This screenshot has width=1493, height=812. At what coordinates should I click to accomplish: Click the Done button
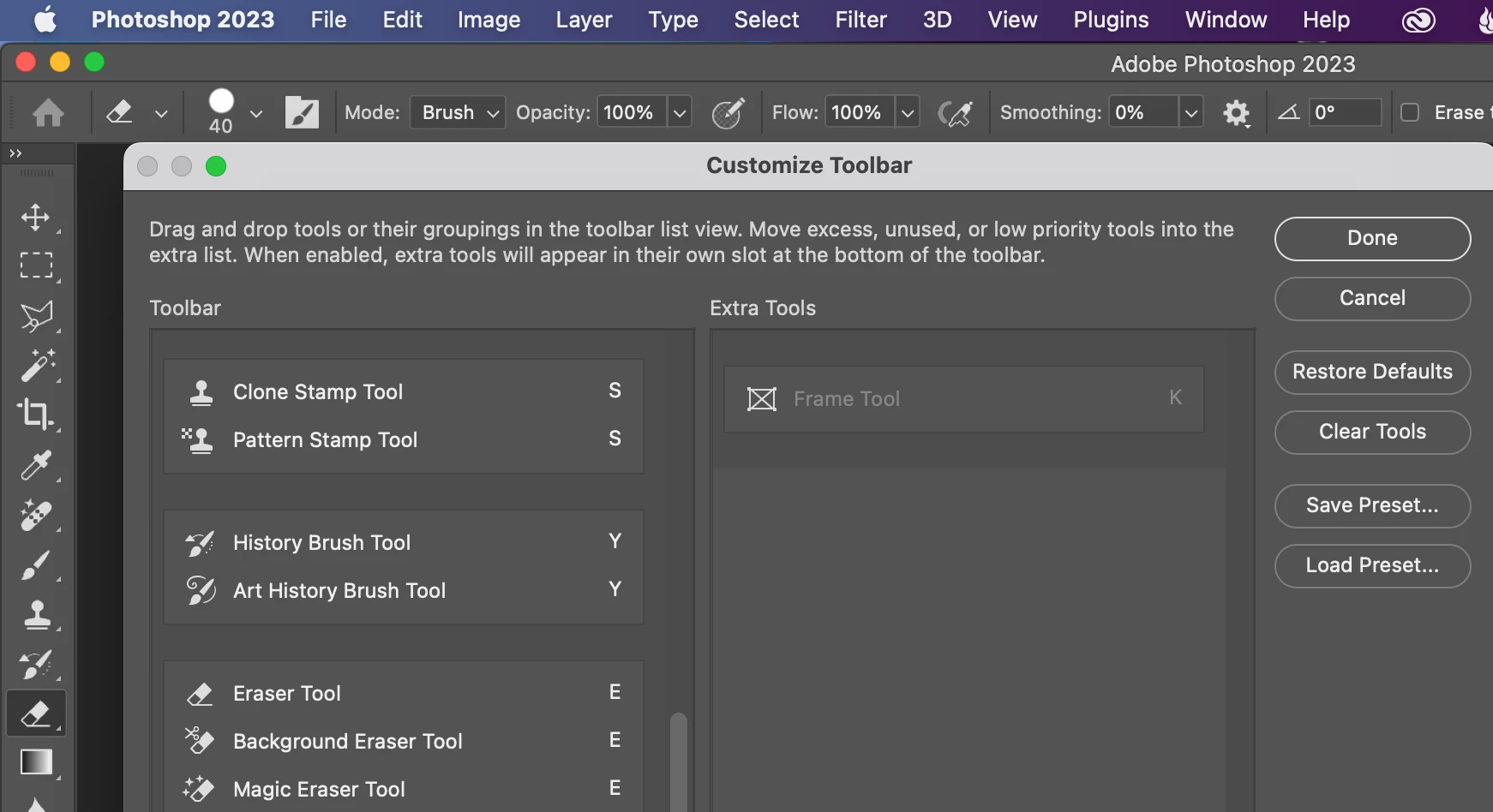pyautogui.click(x=1372, y=238)
